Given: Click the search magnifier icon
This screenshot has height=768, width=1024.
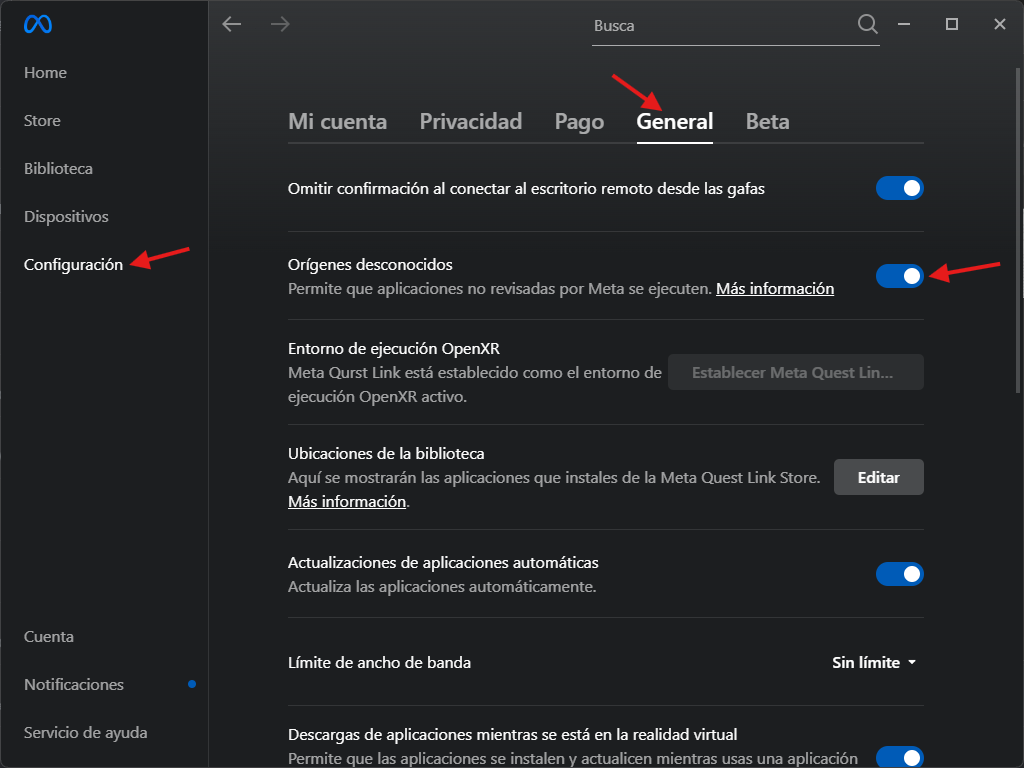Looking at the screenshot, I should [867, 24].
